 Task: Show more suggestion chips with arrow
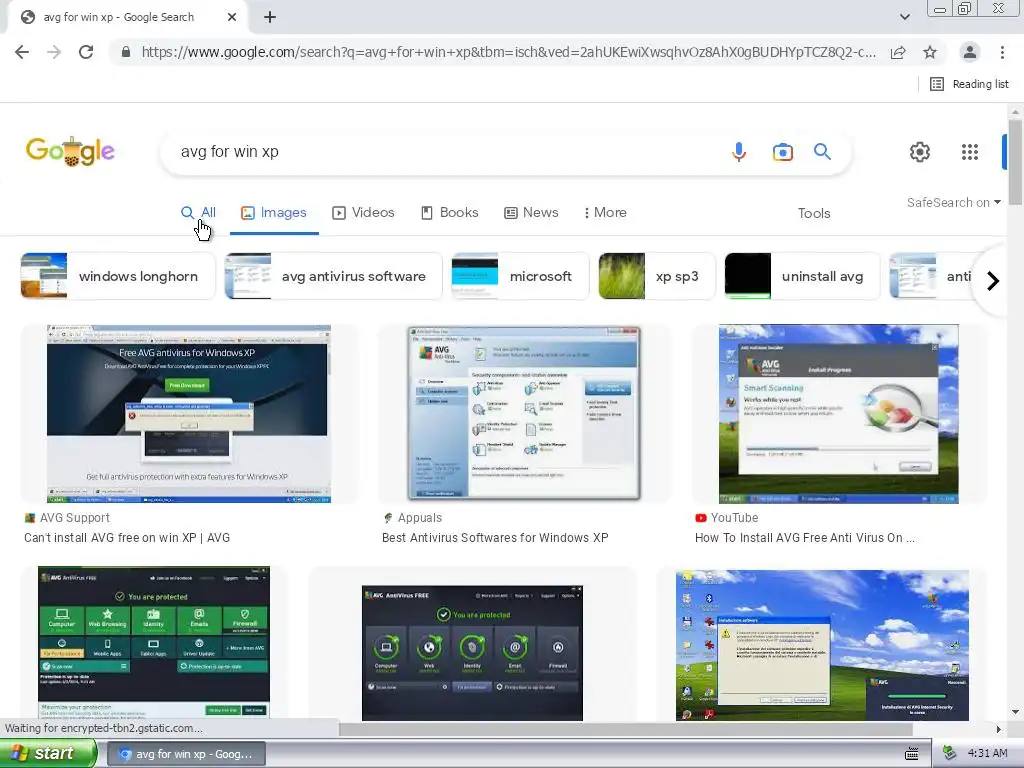tap(993, 281)
